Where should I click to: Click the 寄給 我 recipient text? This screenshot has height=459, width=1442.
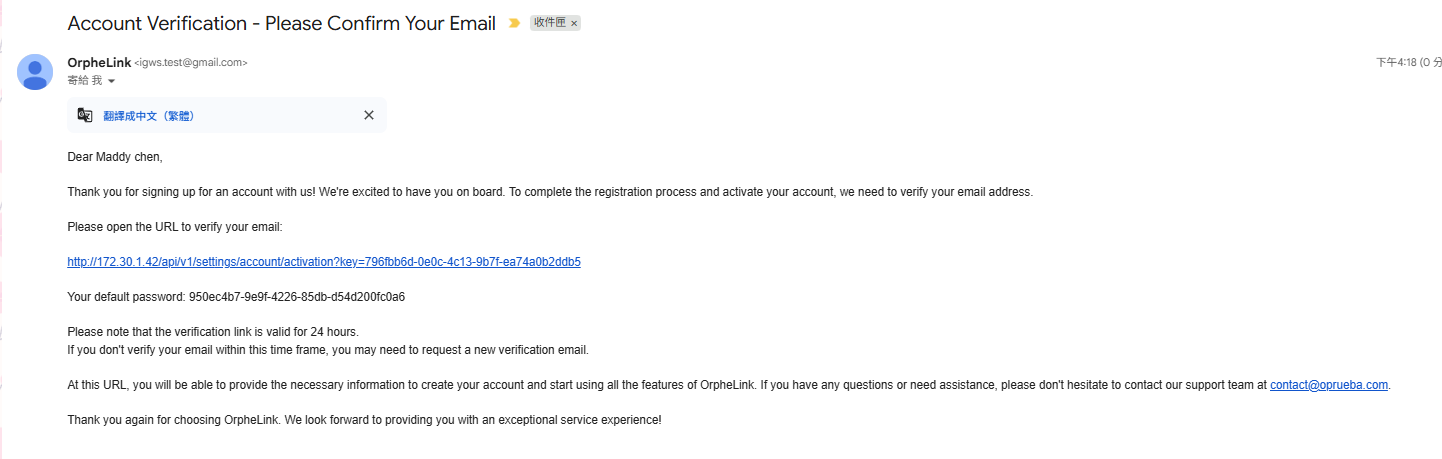85,81
